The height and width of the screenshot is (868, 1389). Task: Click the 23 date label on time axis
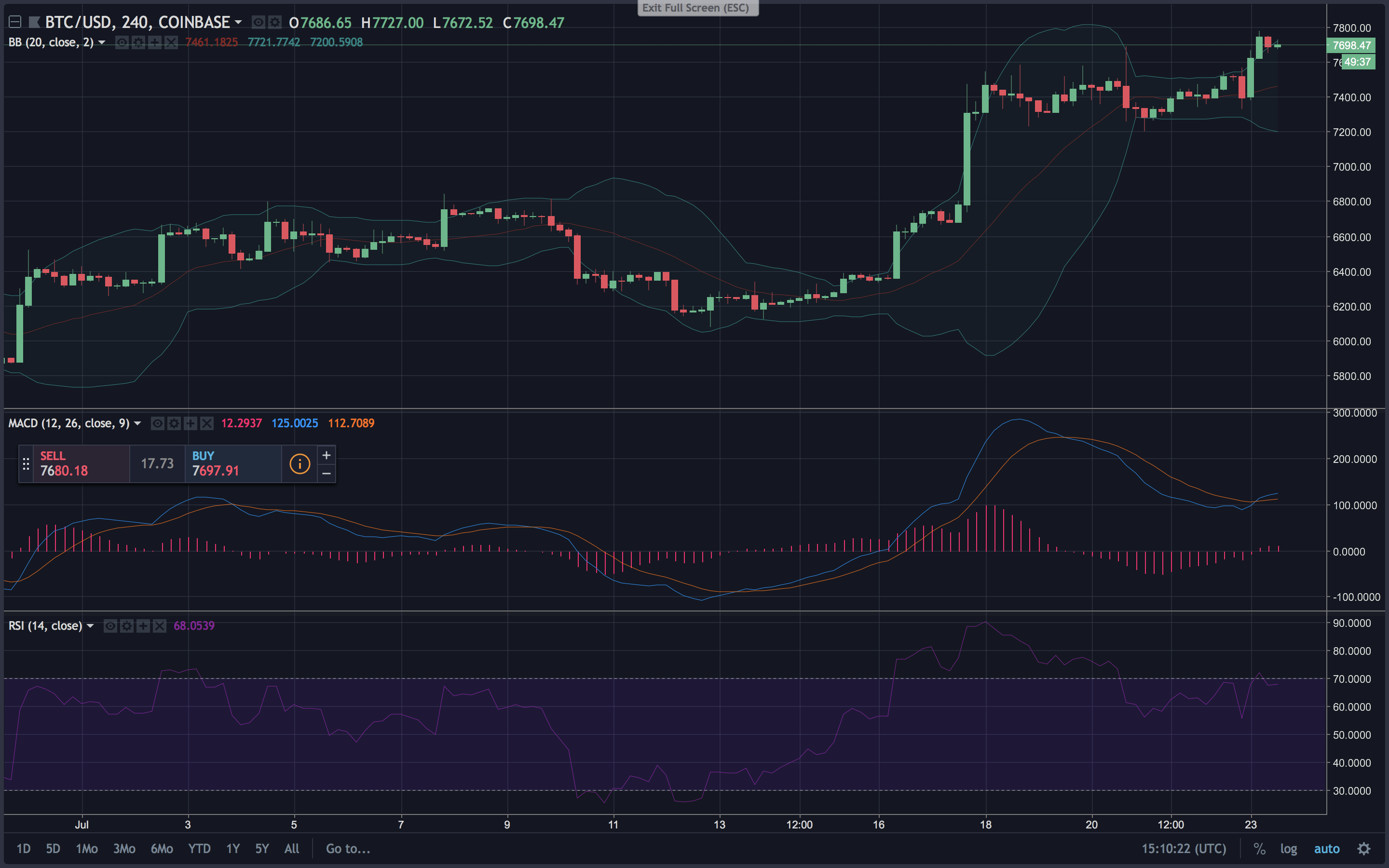click(1251, 825)
